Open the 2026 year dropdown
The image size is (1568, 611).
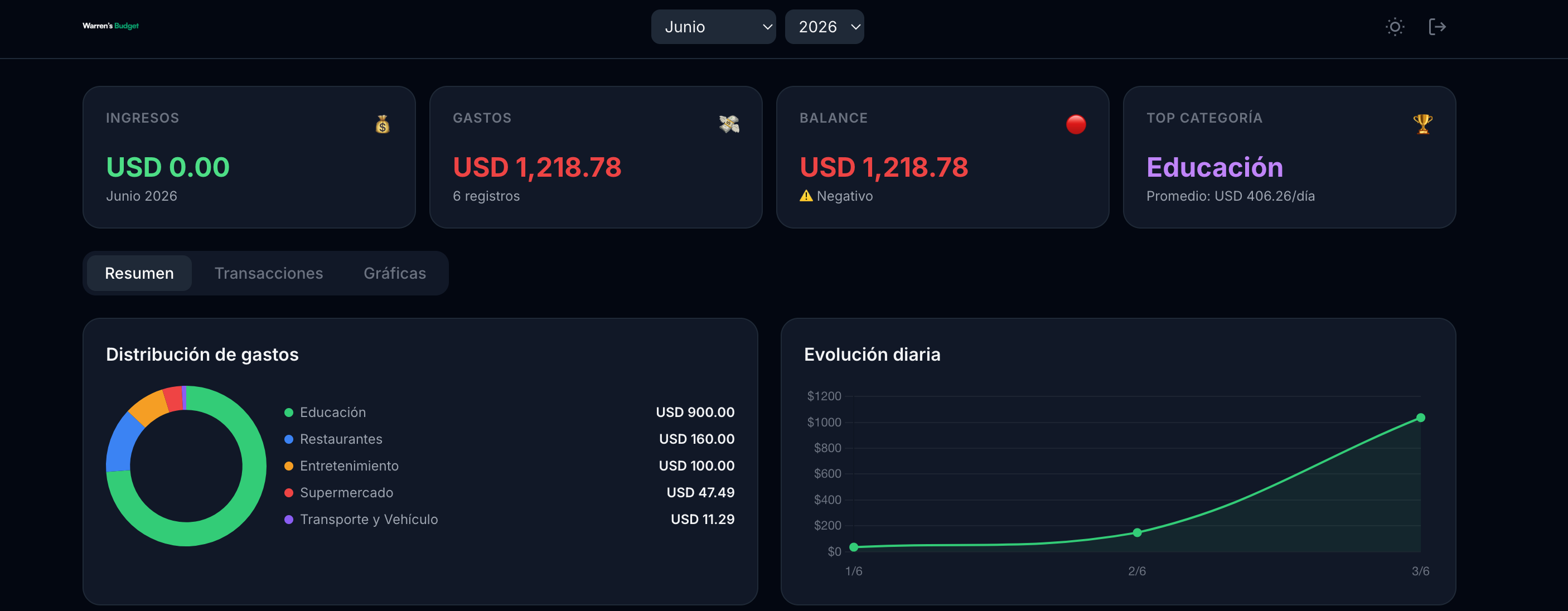(824, 27)
